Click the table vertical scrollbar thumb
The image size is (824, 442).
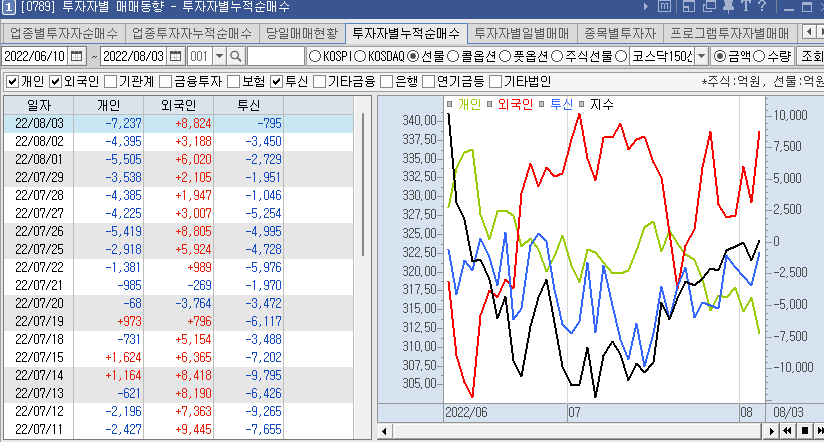coord(363,184)
